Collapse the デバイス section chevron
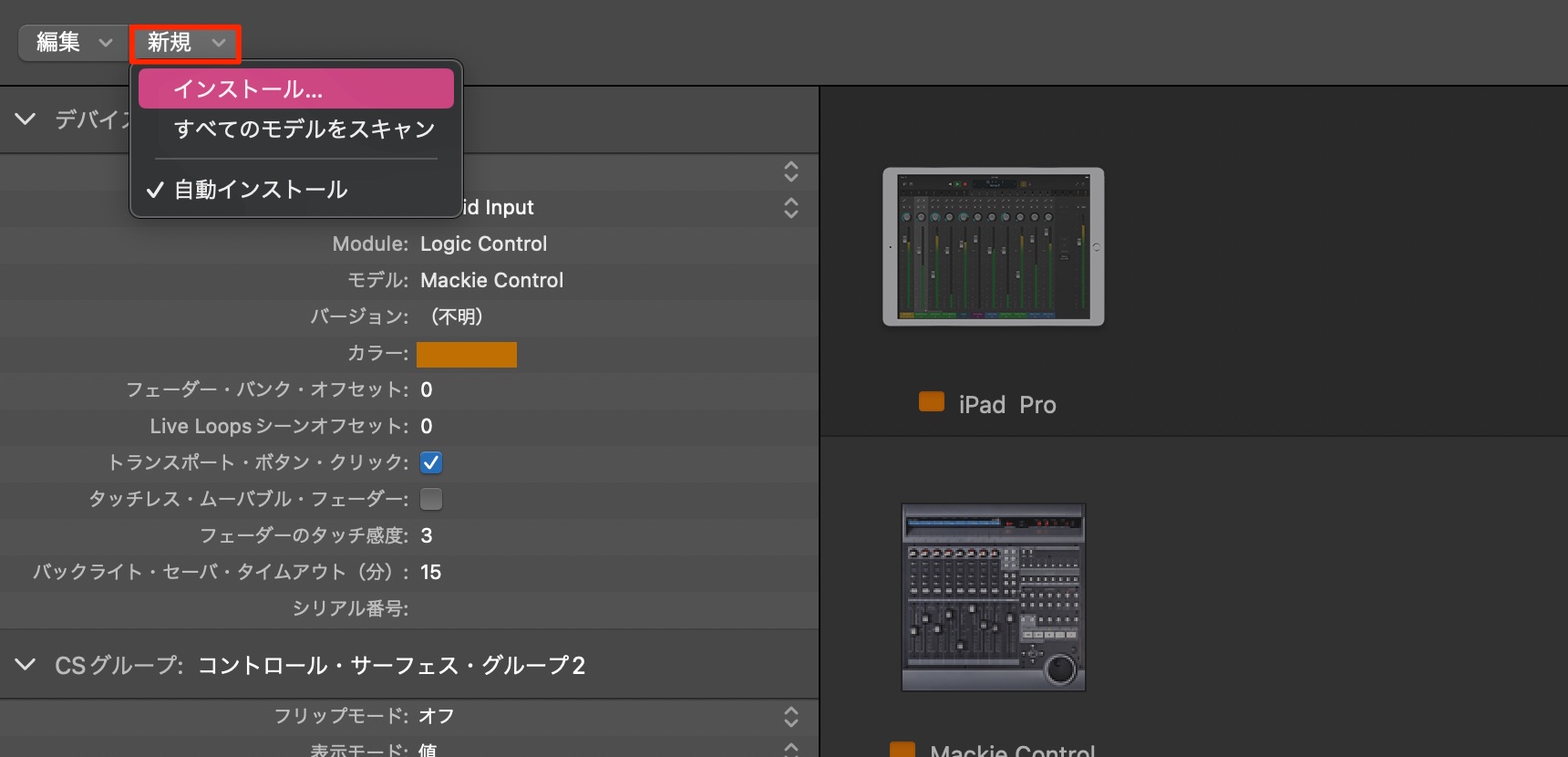This screenshot has width=1568, height=757. 26,119
